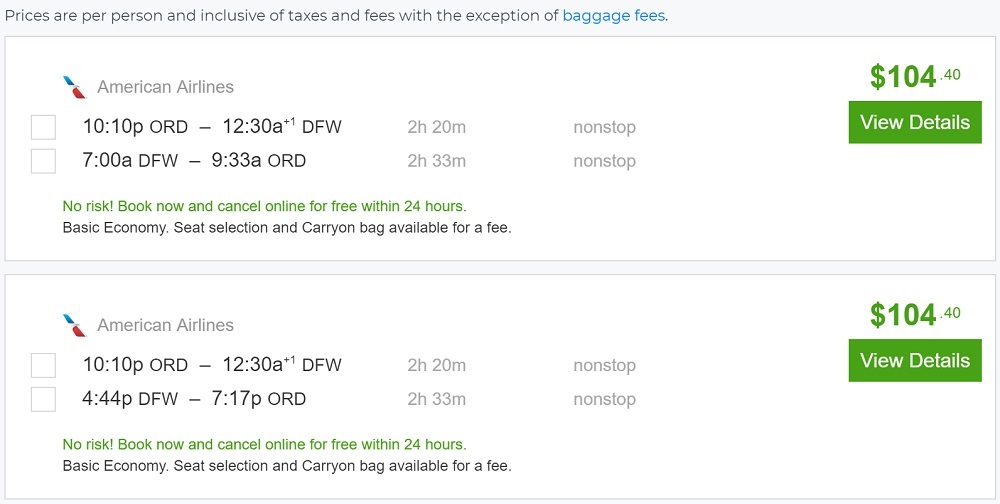View Details for itinerary with 4:44p return
1000x504 pixels.
click(x=914, y=361)
